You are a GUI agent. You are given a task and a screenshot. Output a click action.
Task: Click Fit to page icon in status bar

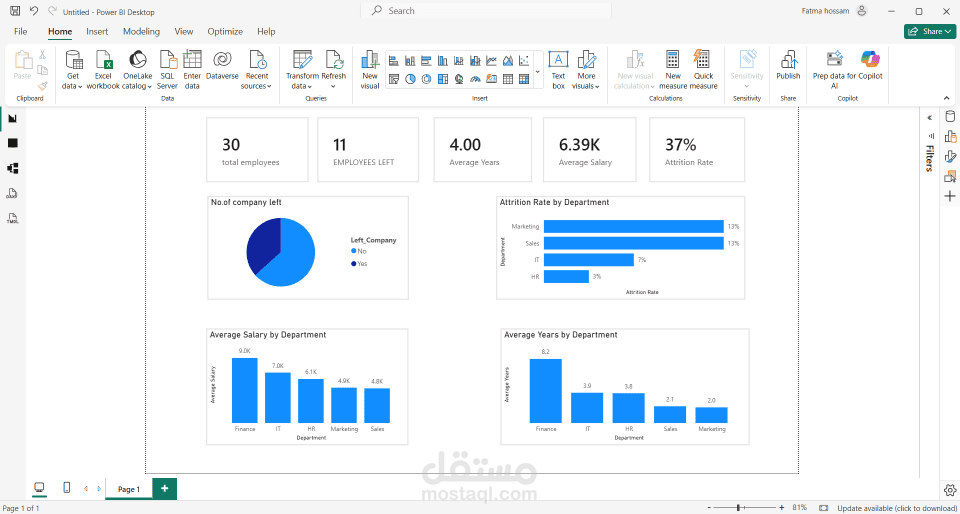click(x=823, y=508)
